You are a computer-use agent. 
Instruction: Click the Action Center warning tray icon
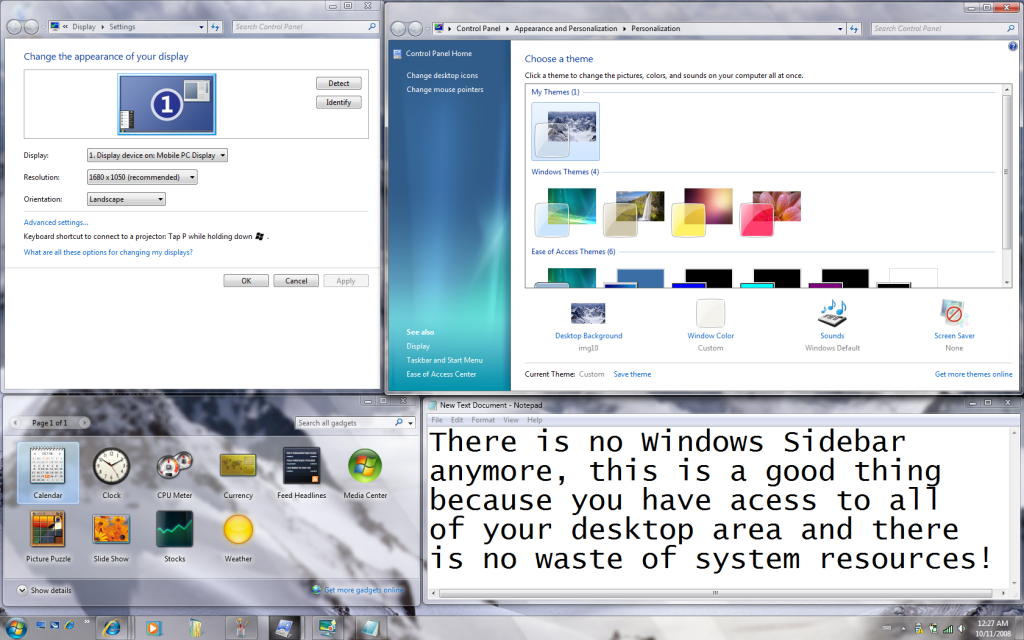[919, 629]
